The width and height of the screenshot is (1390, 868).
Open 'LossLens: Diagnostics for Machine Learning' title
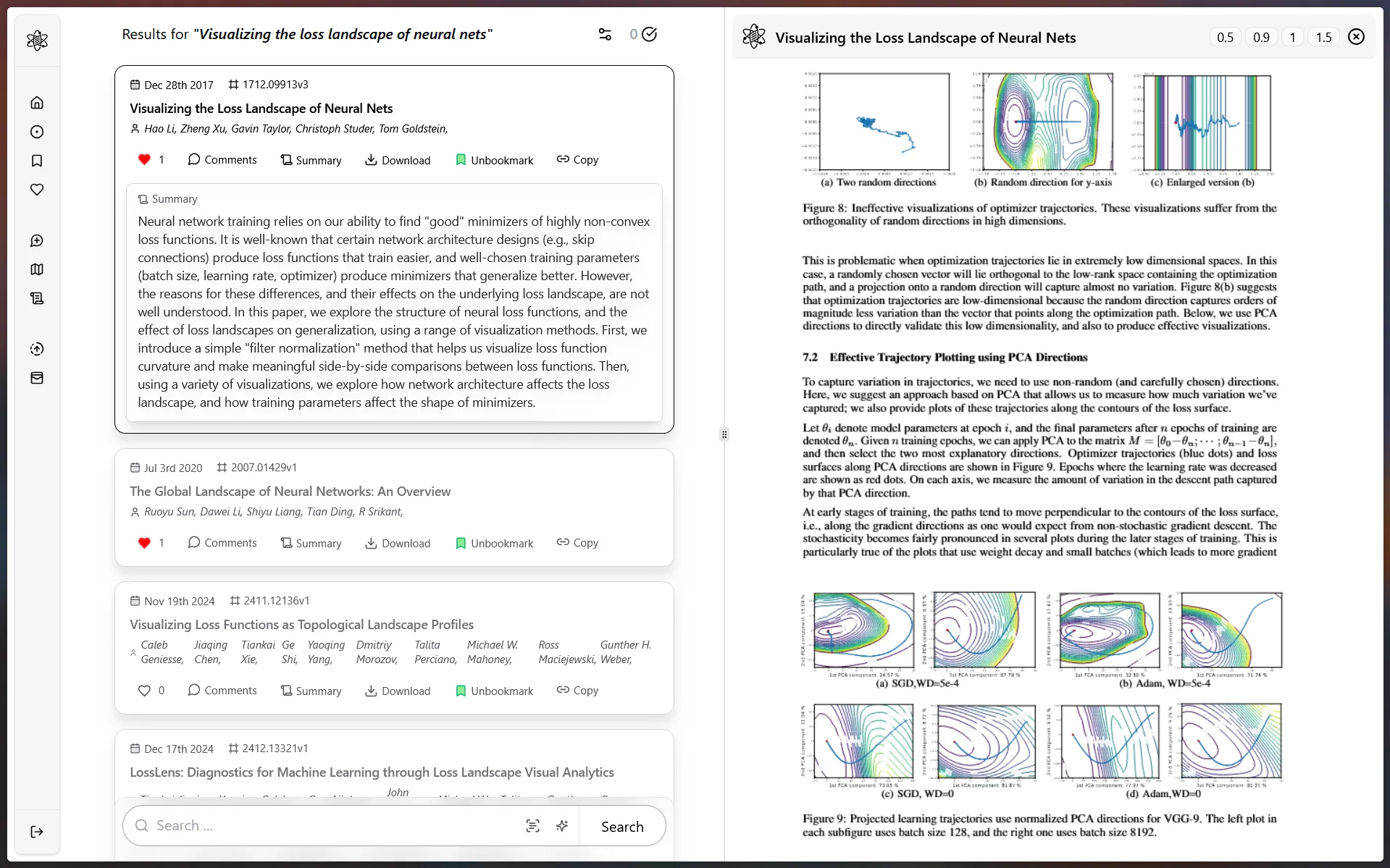pyautogui.click(x=372, y=772)
